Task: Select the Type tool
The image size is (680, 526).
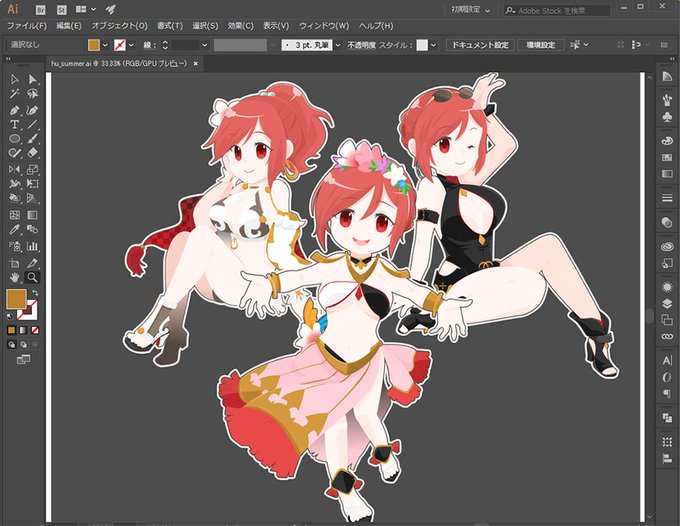Action: coord(14,124)
